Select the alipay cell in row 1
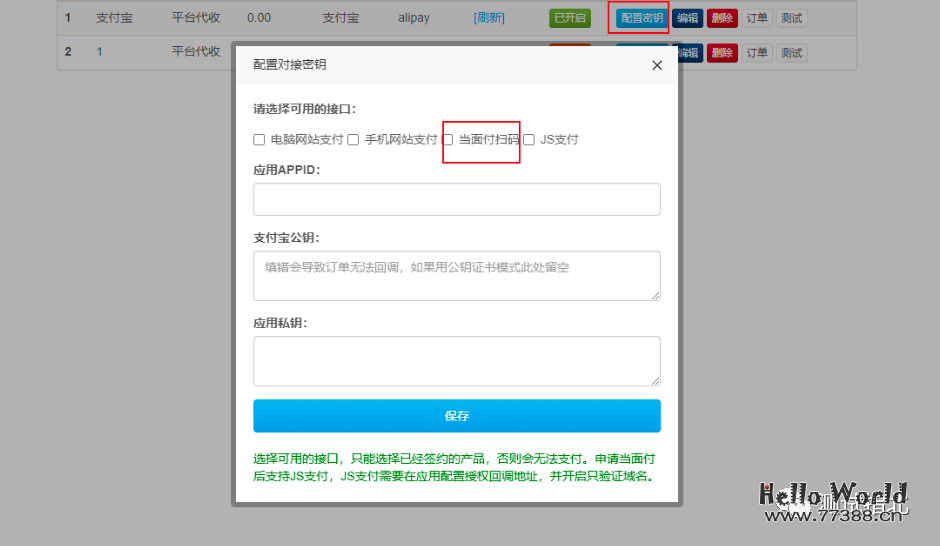940x546 pixels. coord(414,18)
